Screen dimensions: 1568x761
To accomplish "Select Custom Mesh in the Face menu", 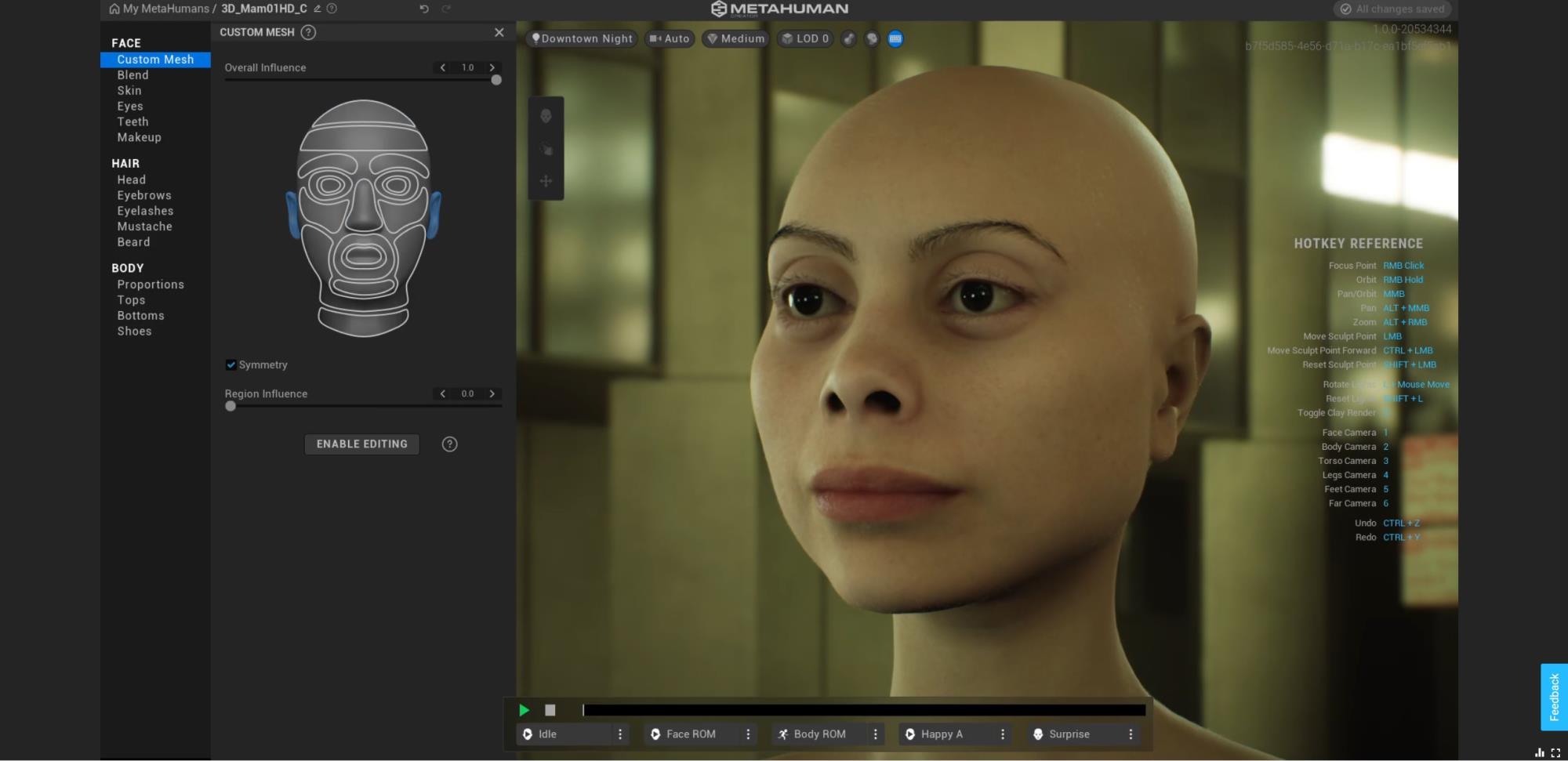I will click(155, 60).
